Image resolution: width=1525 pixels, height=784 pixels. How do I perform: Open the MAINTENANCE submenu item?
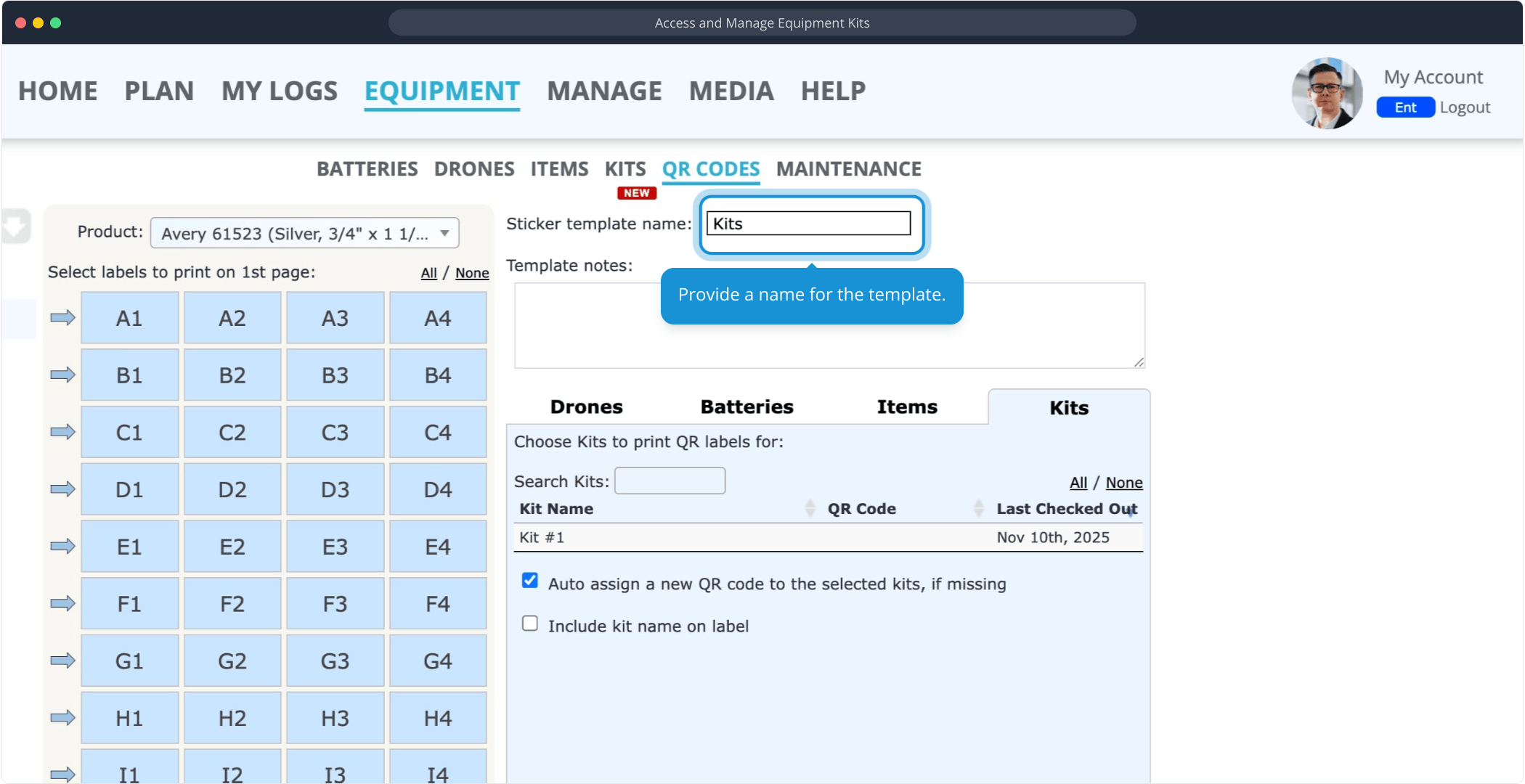pyautogui.click(x=848, y=169)
